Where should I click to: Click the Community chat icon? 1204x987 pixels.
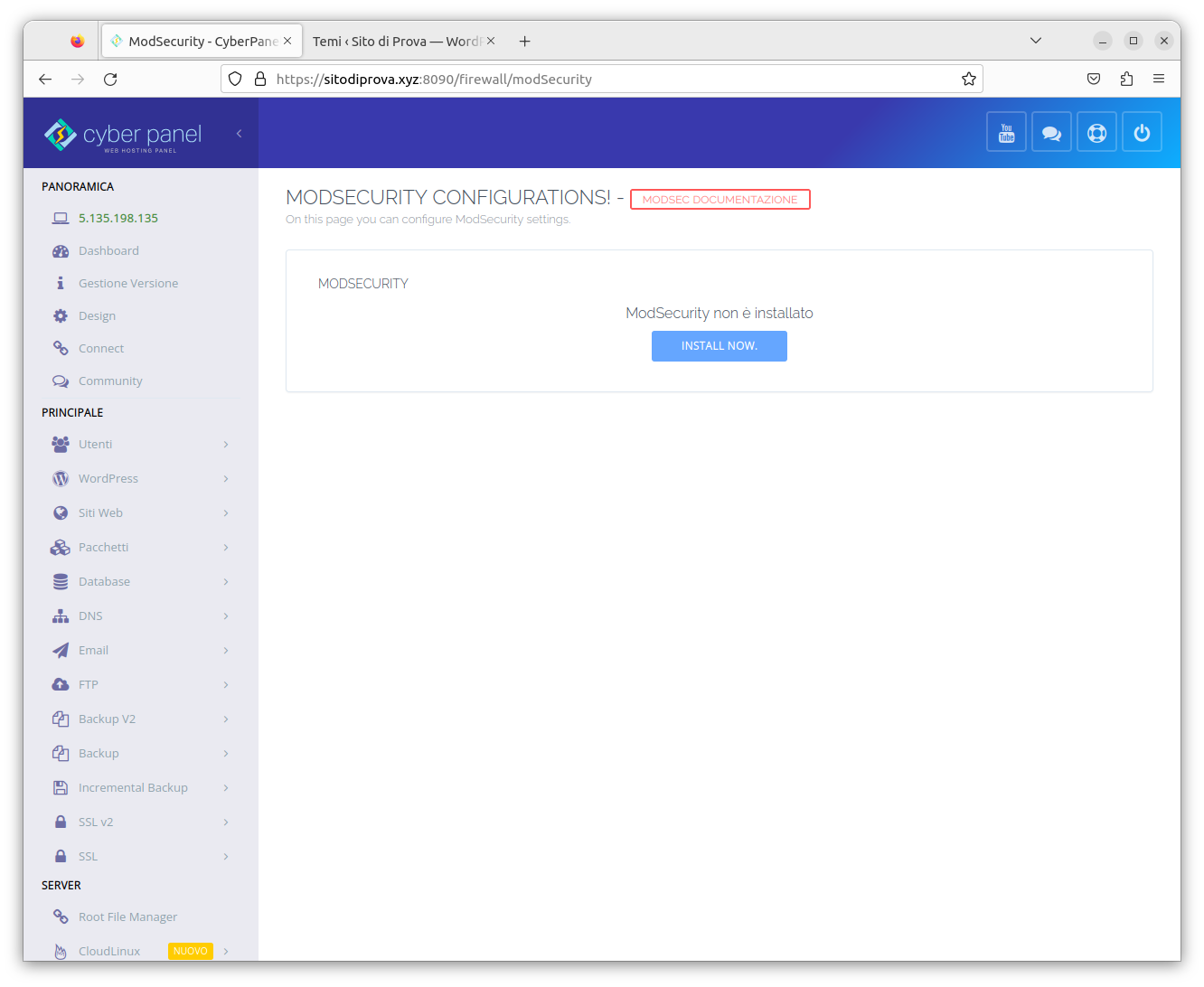(61, 381)
